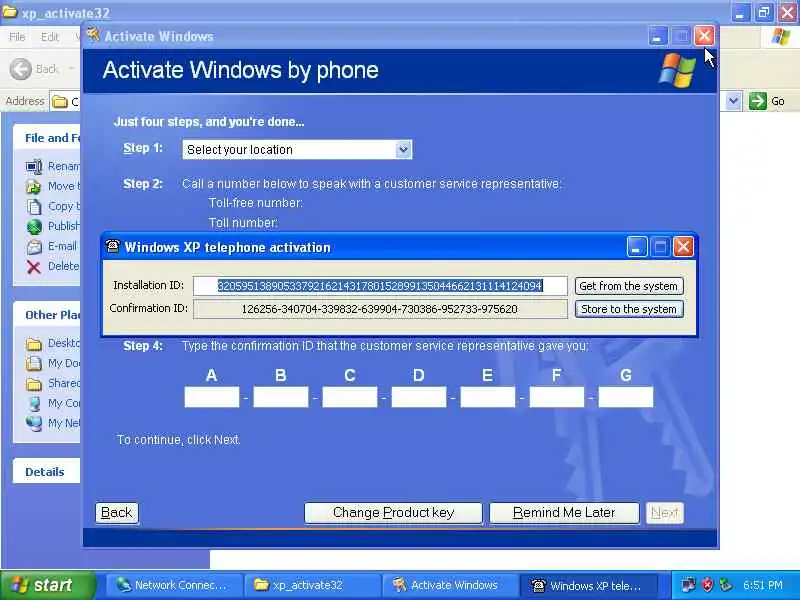Minimize the xp_activate32 Explorer window
Image resolution: width=800 pixels, height=600 pixels.
click(x=740, y=11)
